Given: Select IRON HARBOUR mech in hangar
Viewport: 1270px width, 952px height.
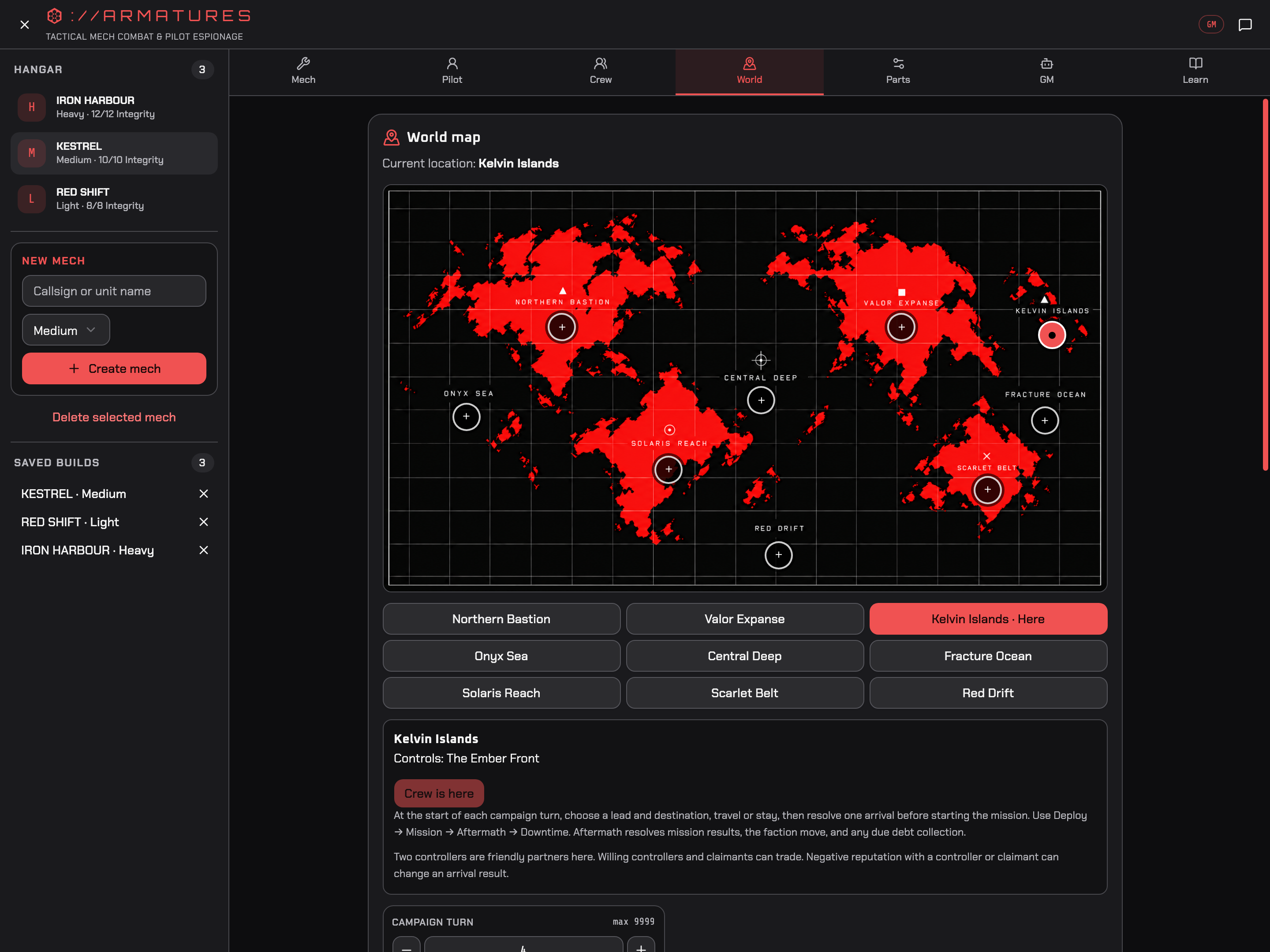Looking at the screenshot, I should tap(114, 107).
